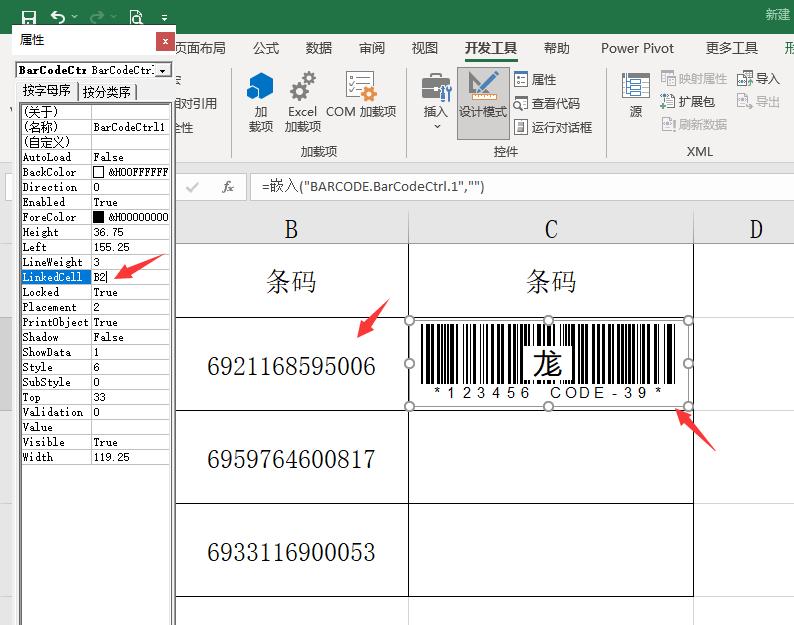Click the embedded CODE-39 barcode control
This screenshot has width=794, height=625.
click(x=548, y=363)
